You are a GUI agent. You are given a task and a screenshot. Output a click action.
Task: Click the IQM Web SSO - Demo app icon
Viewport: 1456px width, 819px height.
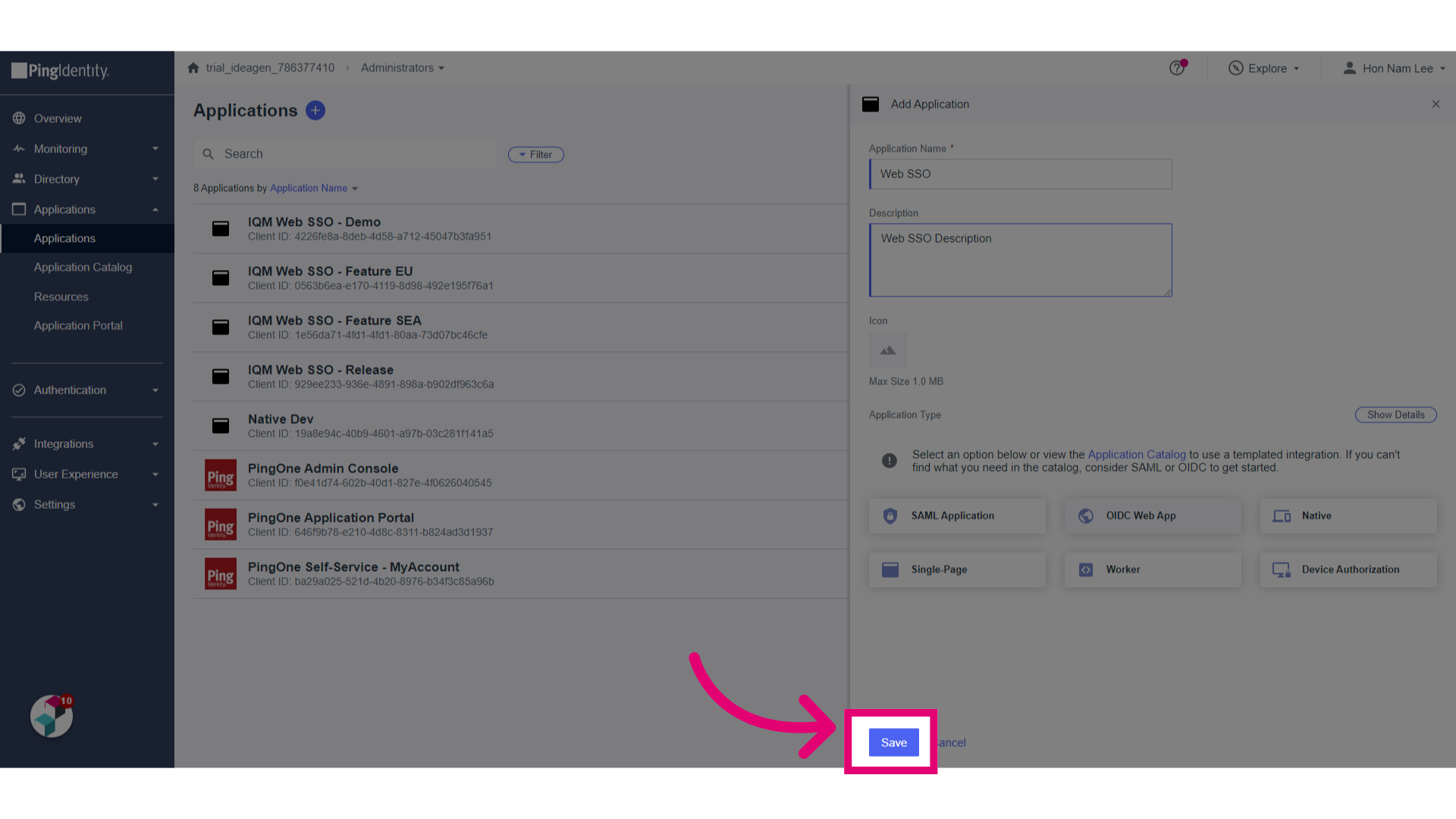click(x=221, y=228)
